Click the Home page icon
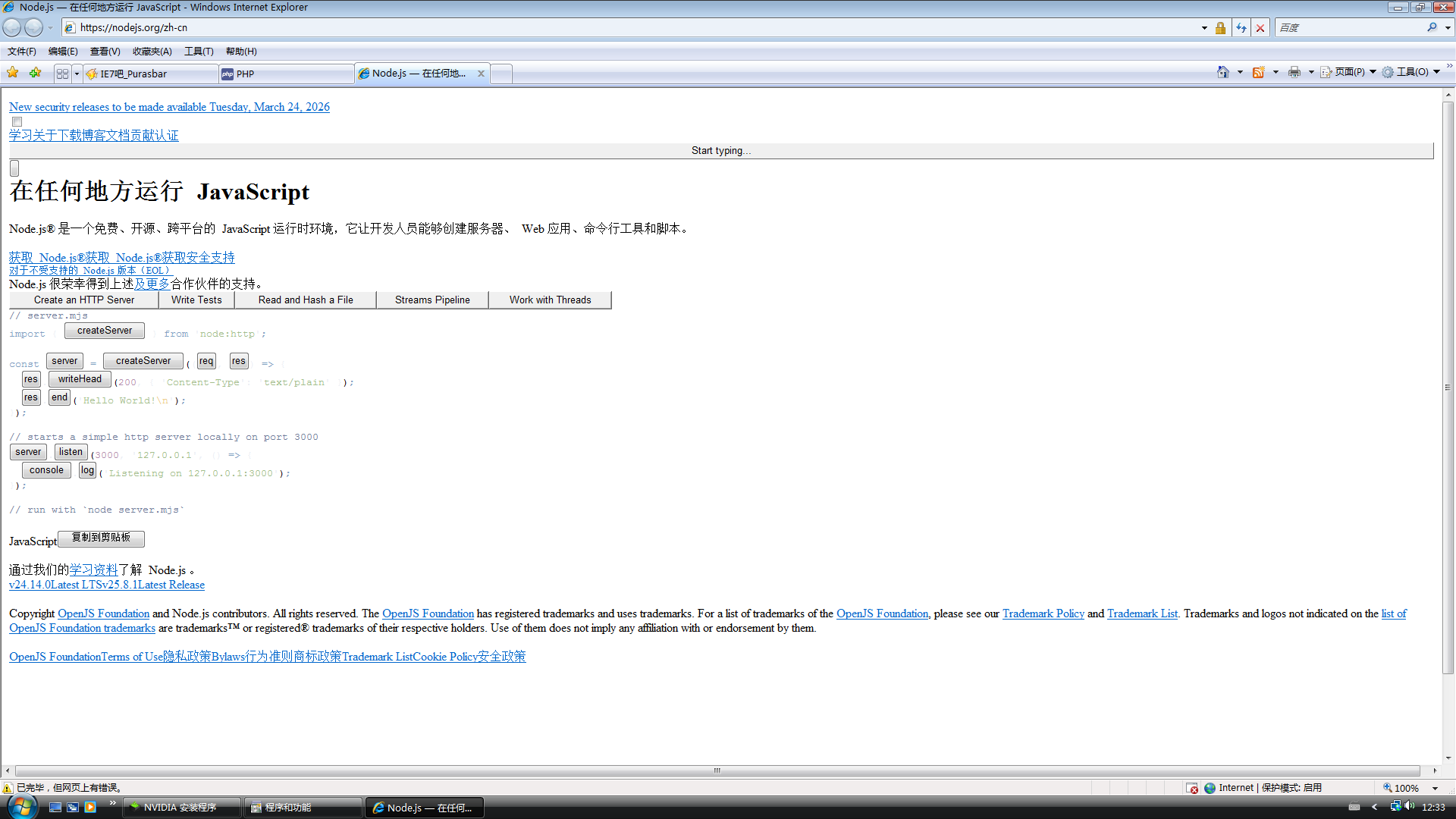Image resolution: width=1456 pixels, height=819 pixels. [1222, 72]
